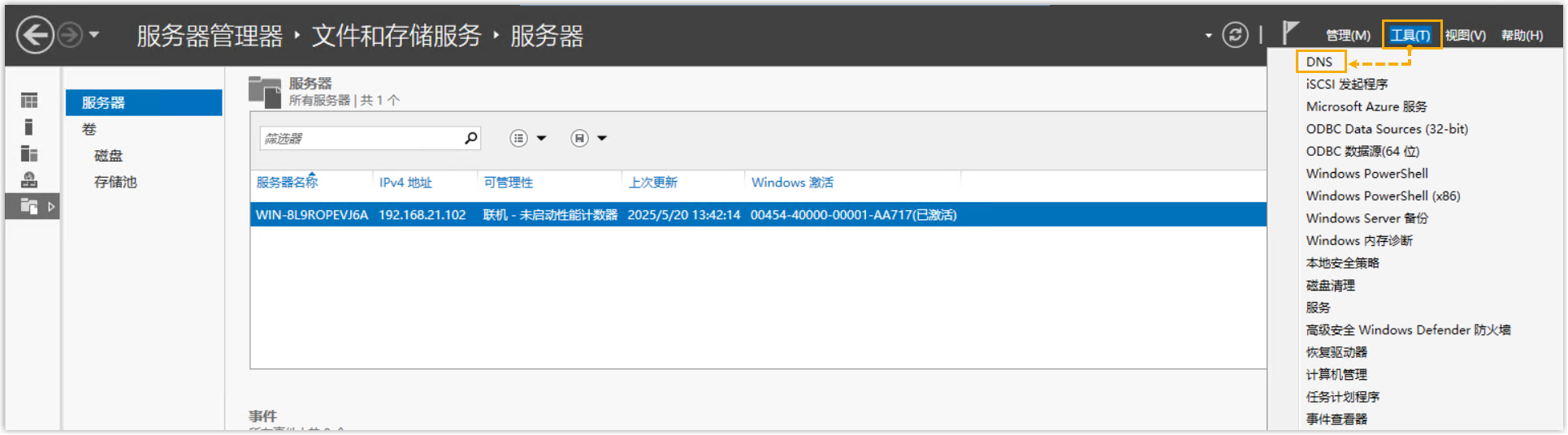1568x435 pixels.
Task: Open the notifications flag icon
Action: click(1290, 33)
